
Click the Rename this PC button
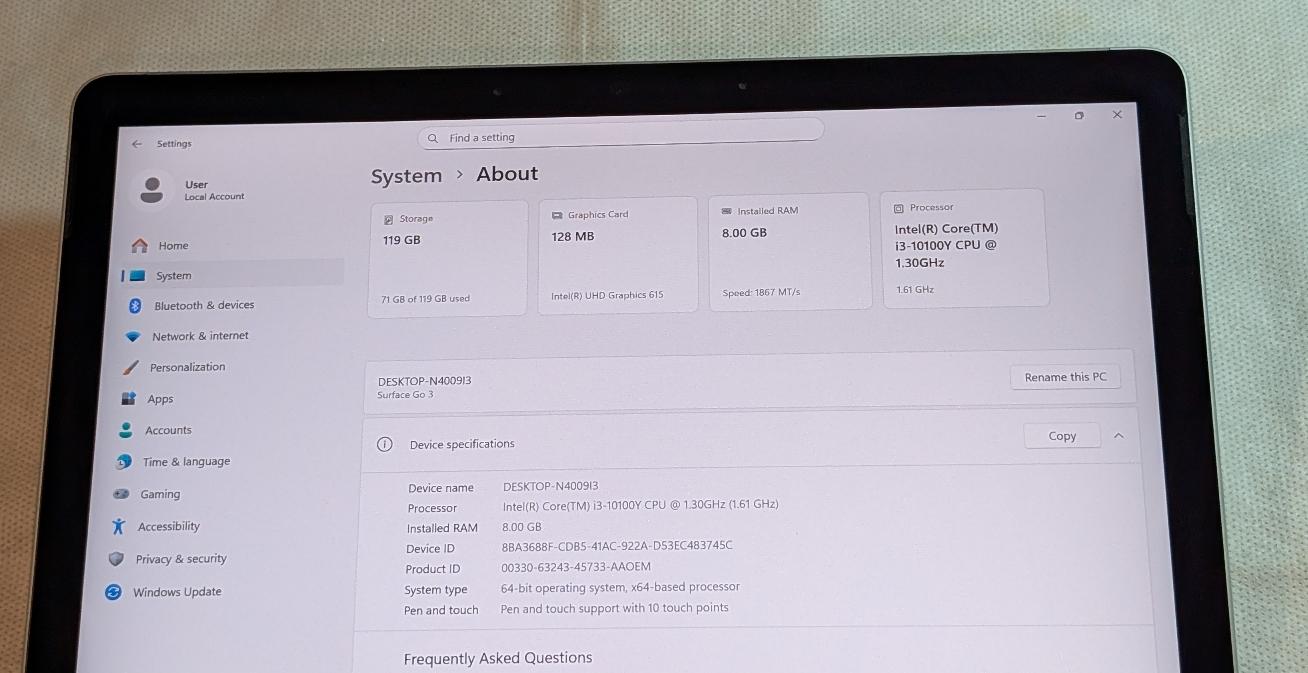(1065, 377)
